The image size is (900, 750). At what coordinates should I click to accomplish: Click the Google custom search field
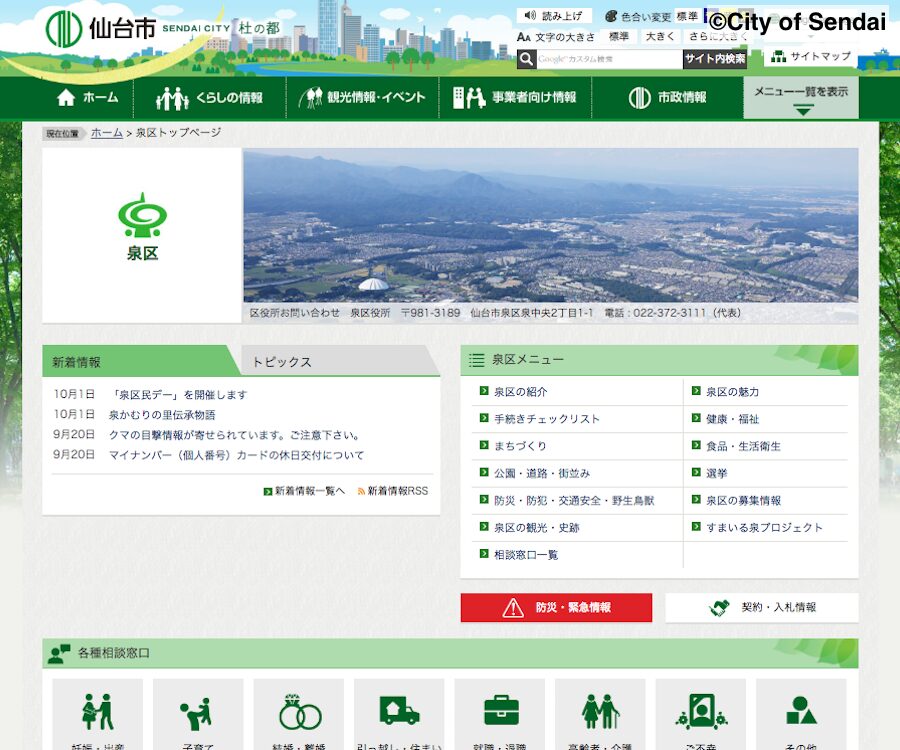point(608,59)
